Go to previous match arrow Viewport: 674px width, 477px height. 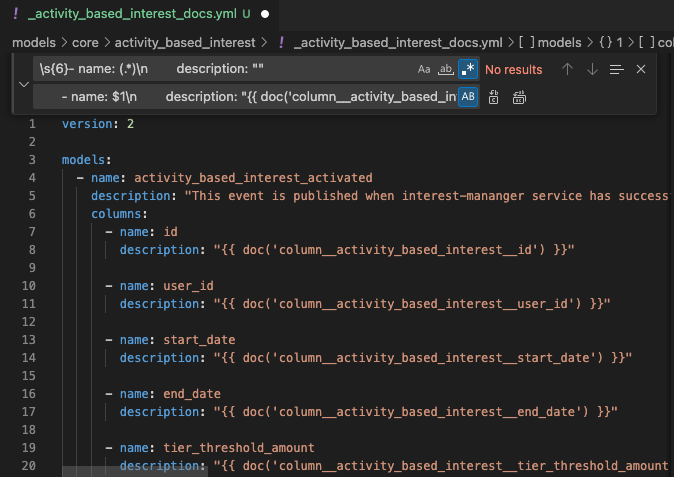[x=568, y=70]
